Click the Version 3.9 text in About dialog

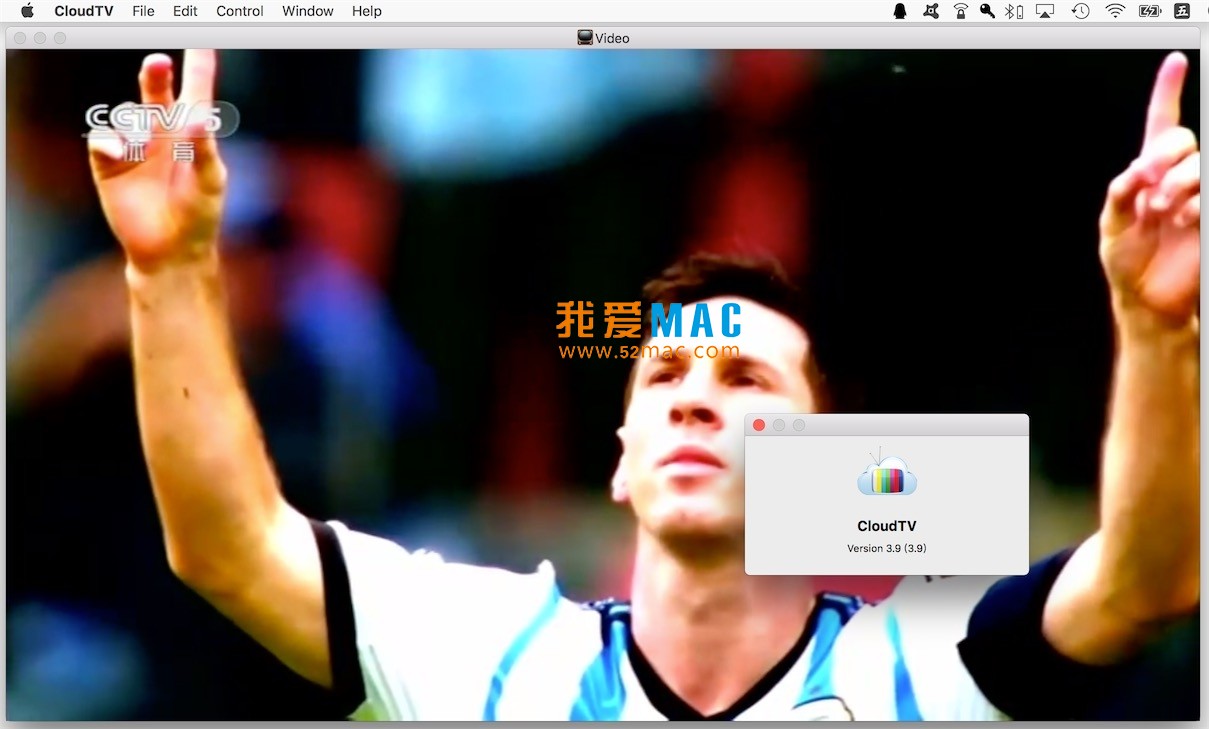886,548
